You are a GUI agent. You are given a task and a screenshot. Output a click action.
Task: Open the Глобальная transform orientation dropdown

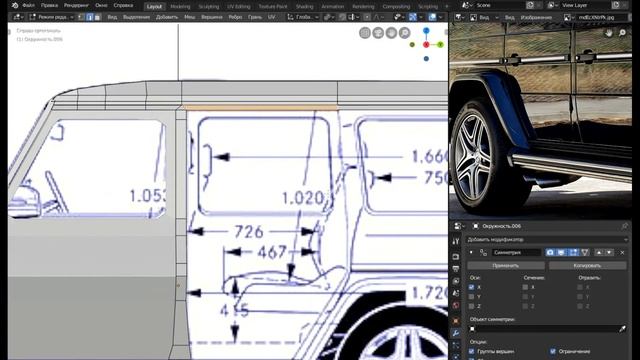(x=304, y=17)
